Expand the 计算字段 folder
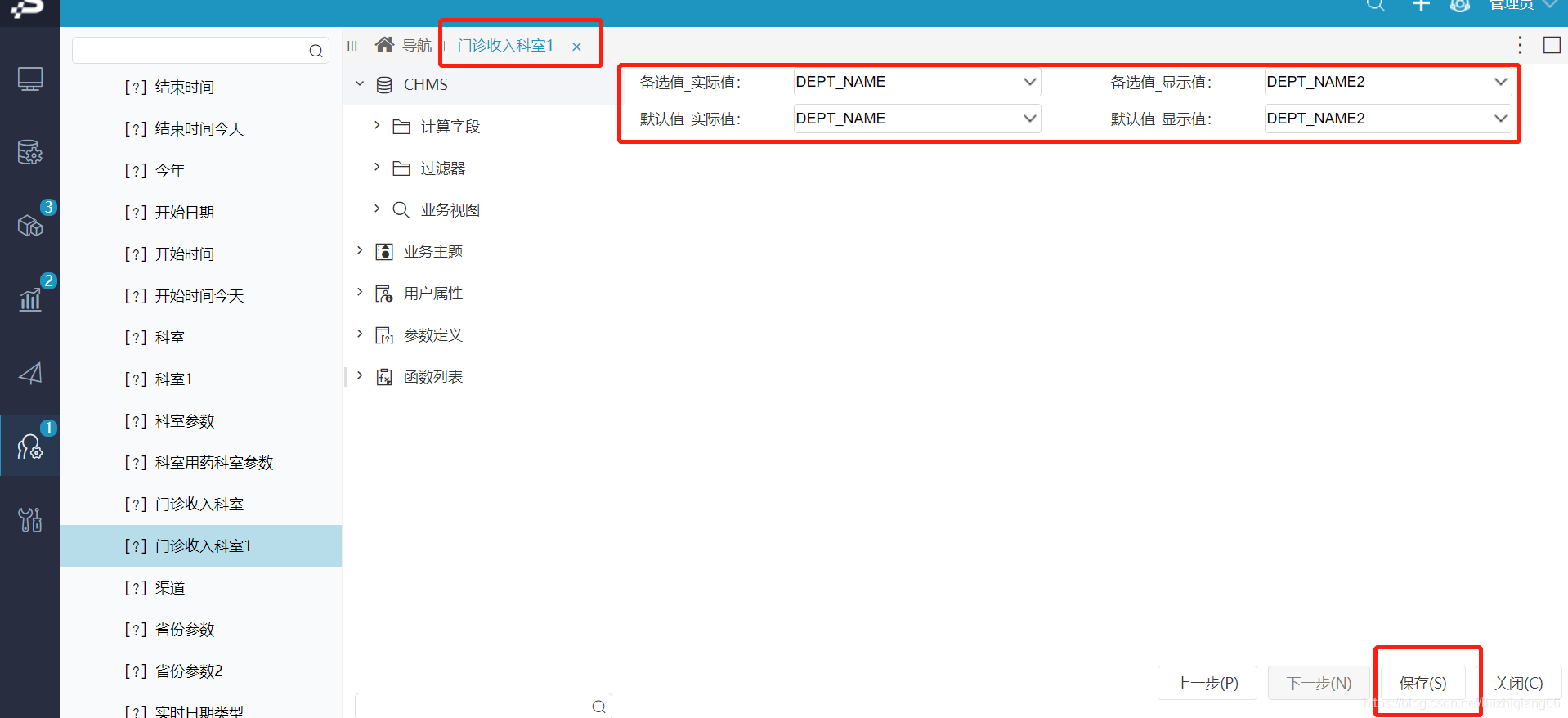The width and height of the screenshot is (1568, 718). pos(376,125)
